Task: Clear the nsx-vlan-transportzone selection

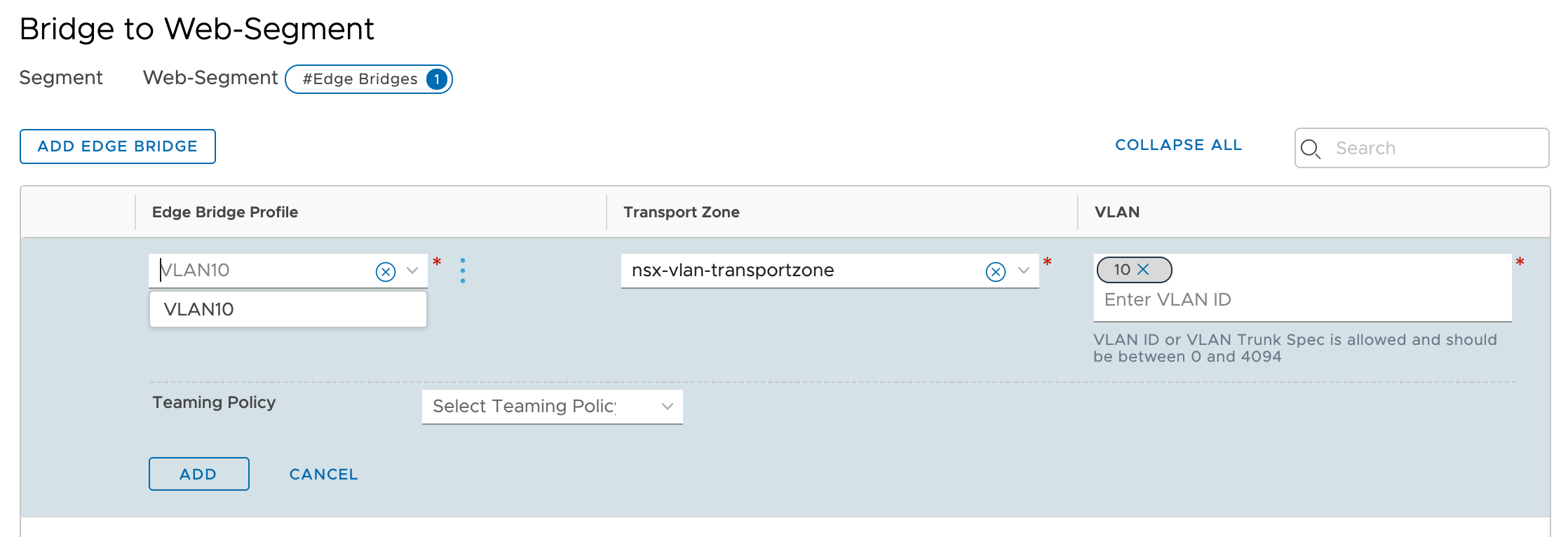Action: [996, 271]
